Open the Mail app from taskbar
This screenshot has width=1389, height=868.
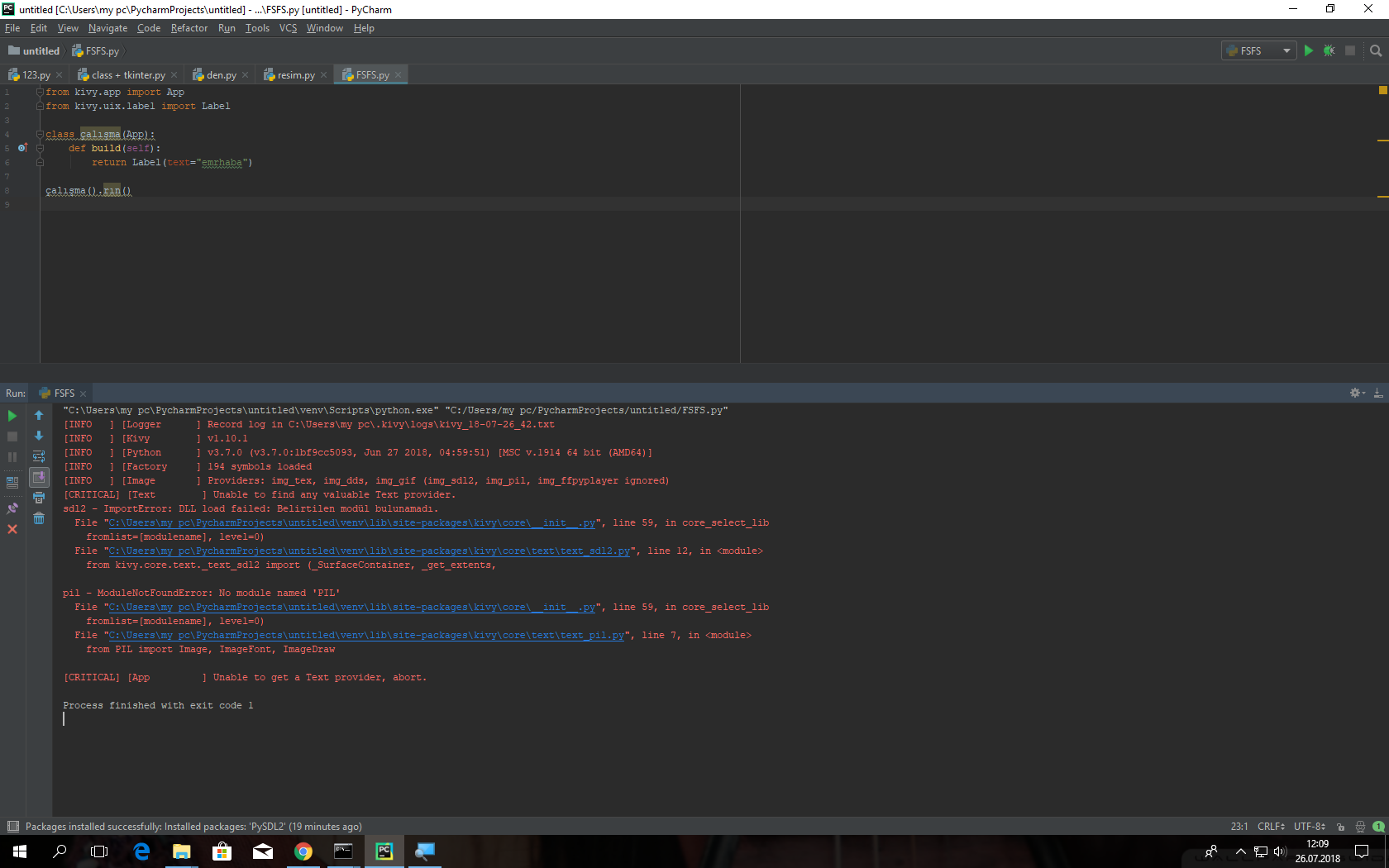click(263, 851)
